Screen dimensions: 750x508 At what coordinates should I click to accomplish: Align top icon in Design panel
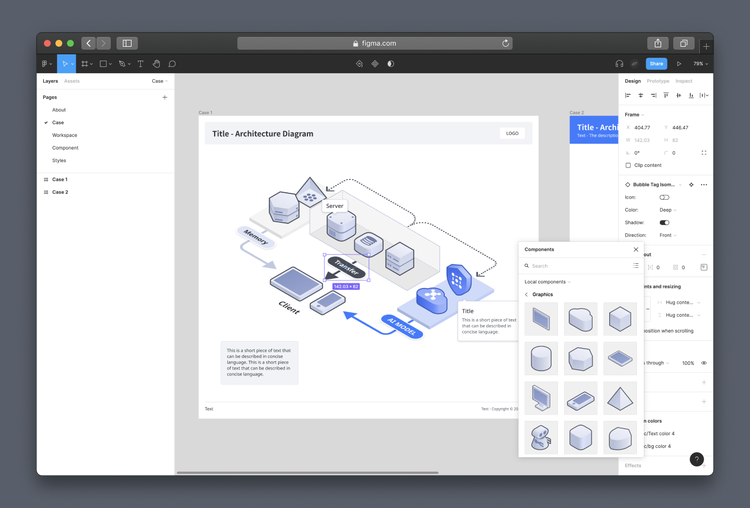click(666, 95)
